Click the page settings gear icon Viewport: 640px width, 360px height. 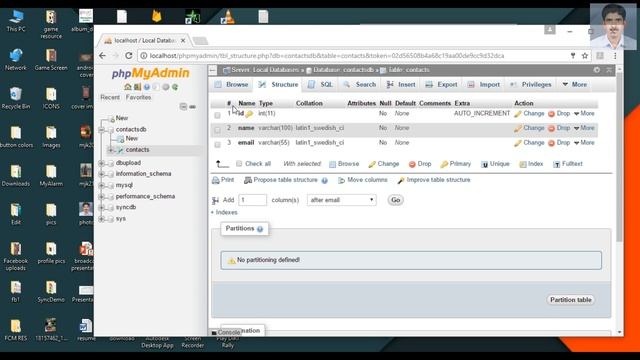pos(597,70)
